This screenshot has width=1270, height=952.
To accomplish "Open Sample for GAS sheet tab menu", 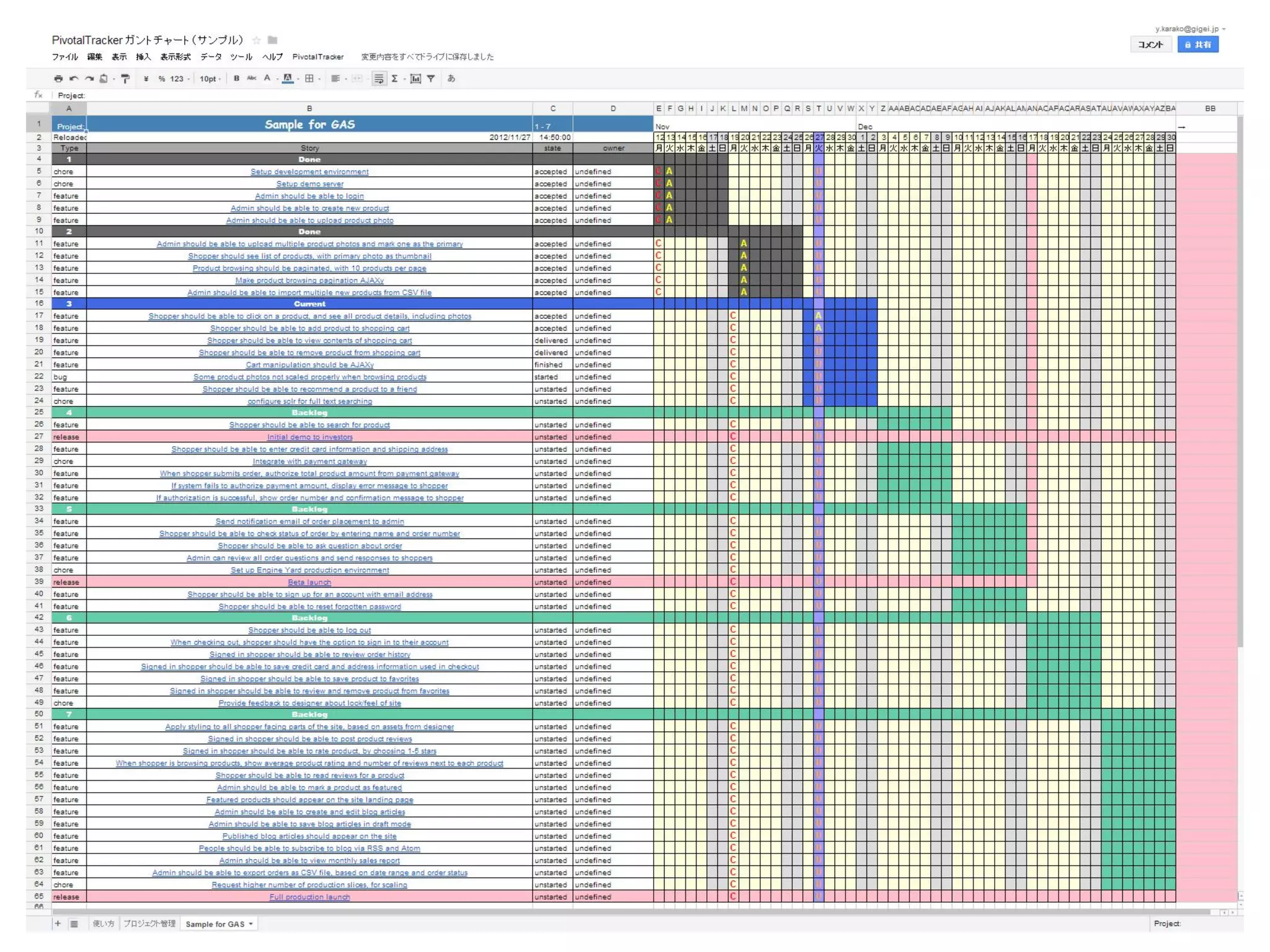I will click(251, 924).
